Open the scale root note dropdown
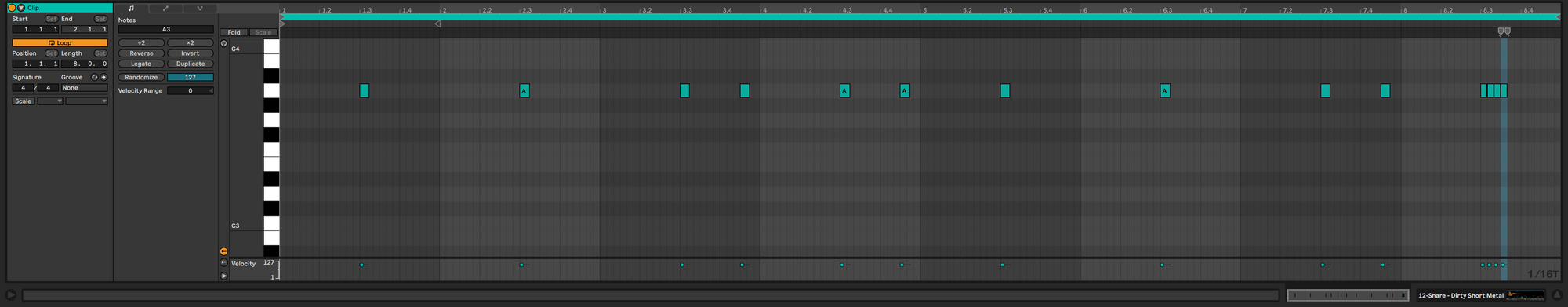 [x=50, y=101]
